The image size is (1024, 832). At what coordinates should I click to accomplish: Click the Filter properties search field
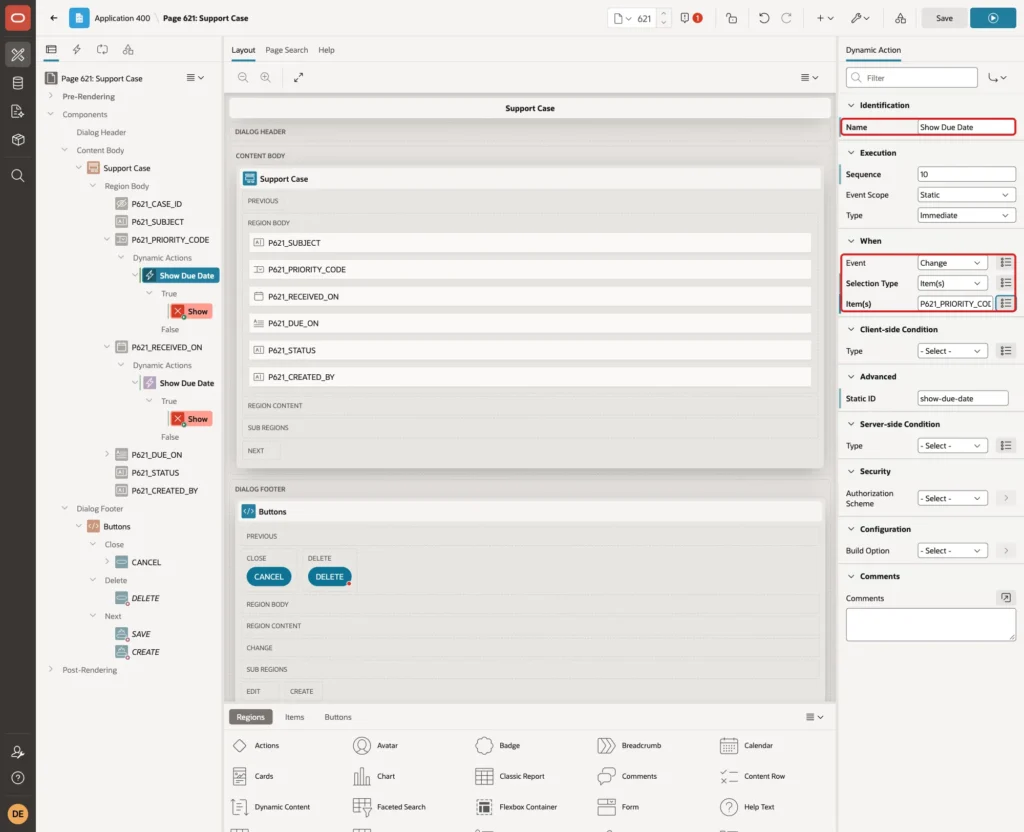[x=912, y=78]
